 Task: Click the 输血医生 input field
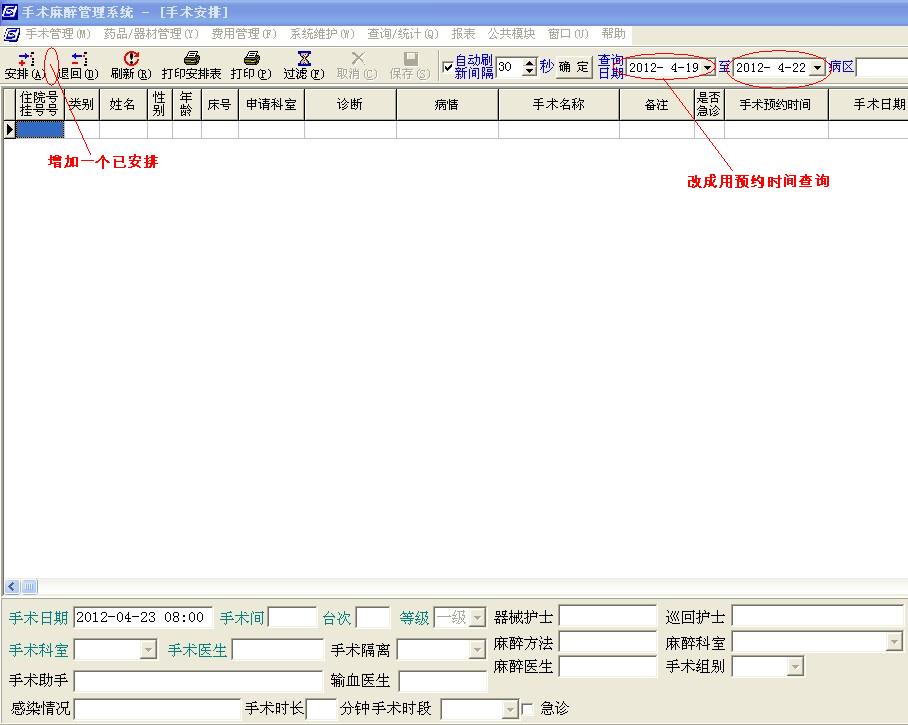(442, 681)
